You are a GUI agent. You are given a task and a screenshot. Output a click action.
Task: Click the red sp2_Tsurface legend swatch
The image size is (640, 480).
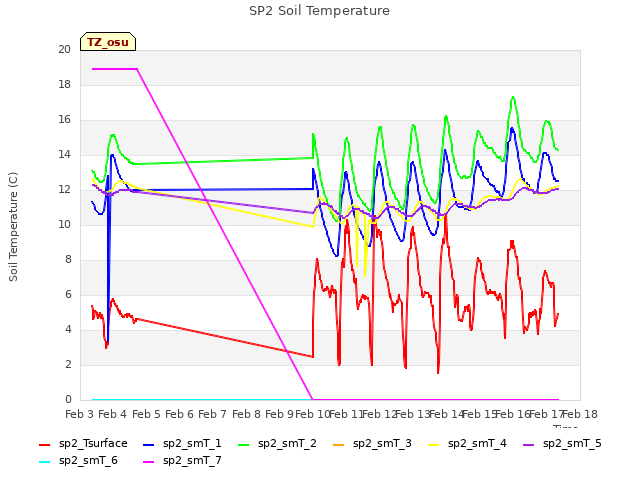(x=44, y=444)
